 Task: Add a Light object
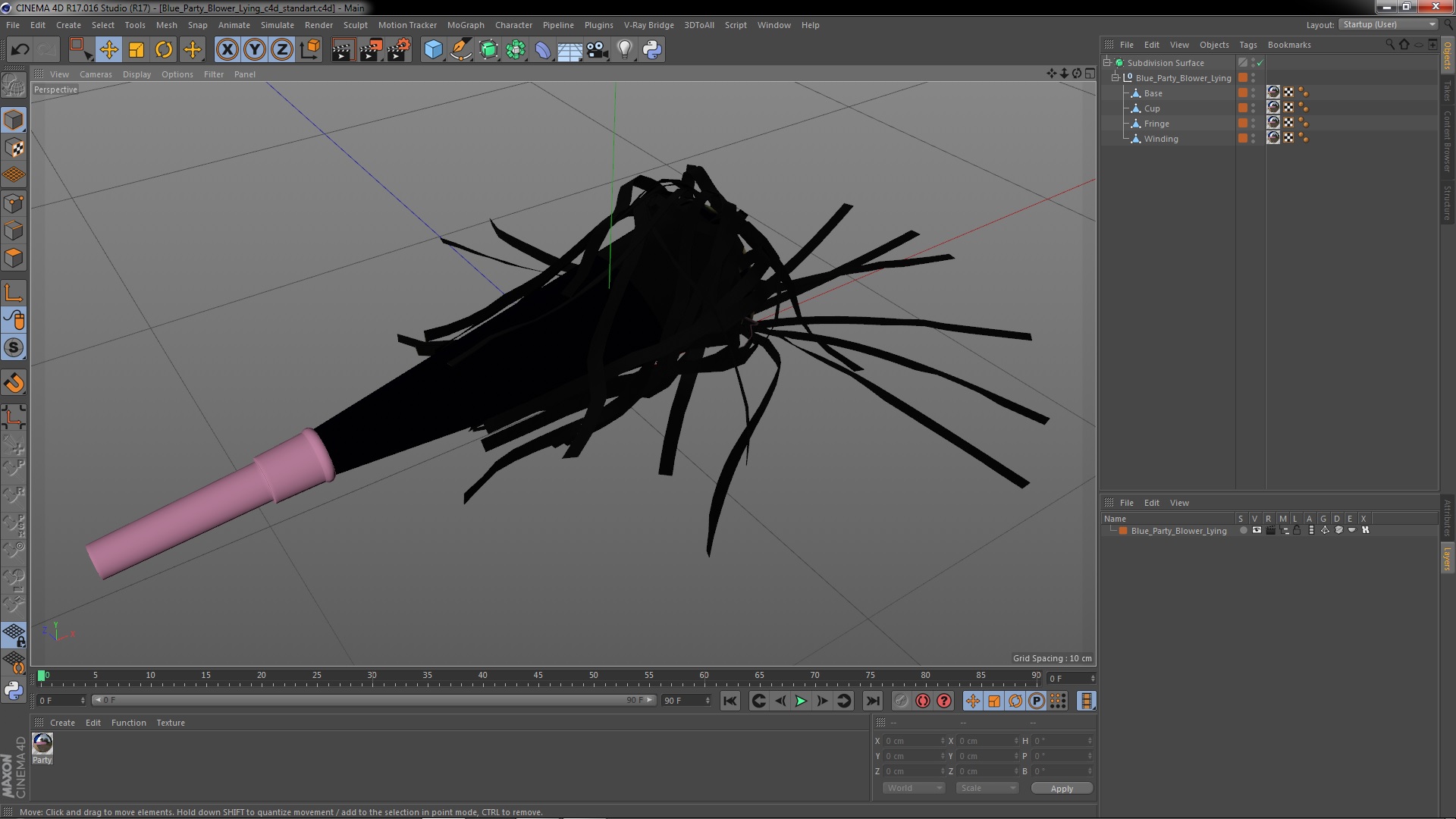coord(625,50)
